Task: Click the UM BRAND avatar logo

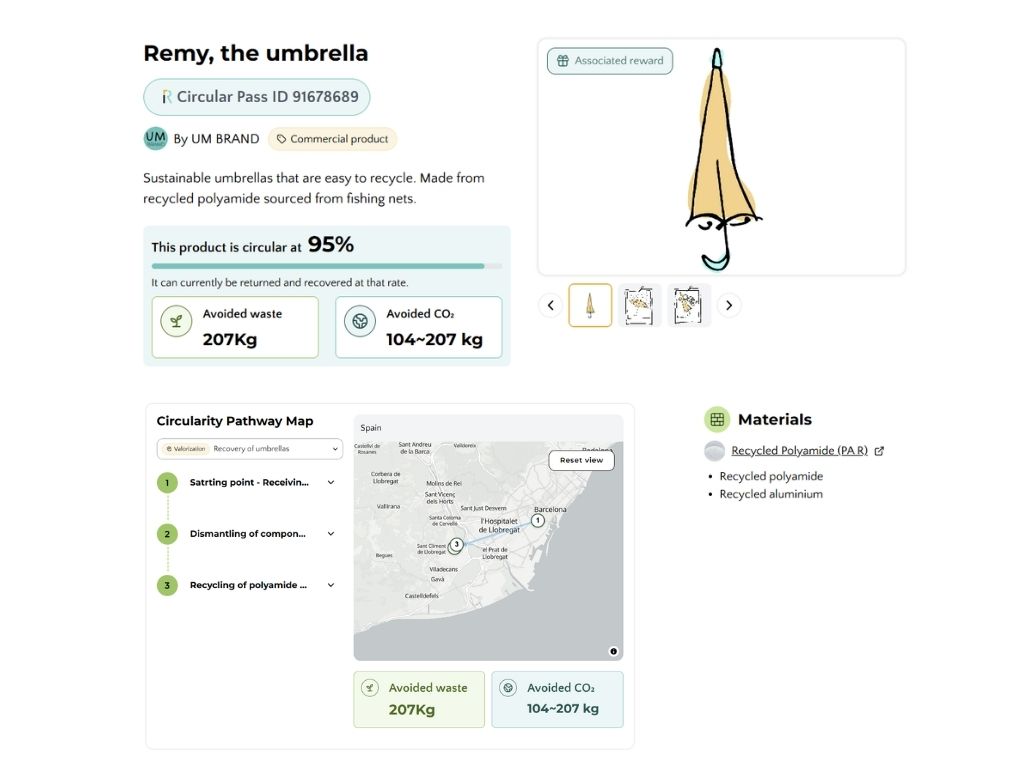Action: point(155,138)
